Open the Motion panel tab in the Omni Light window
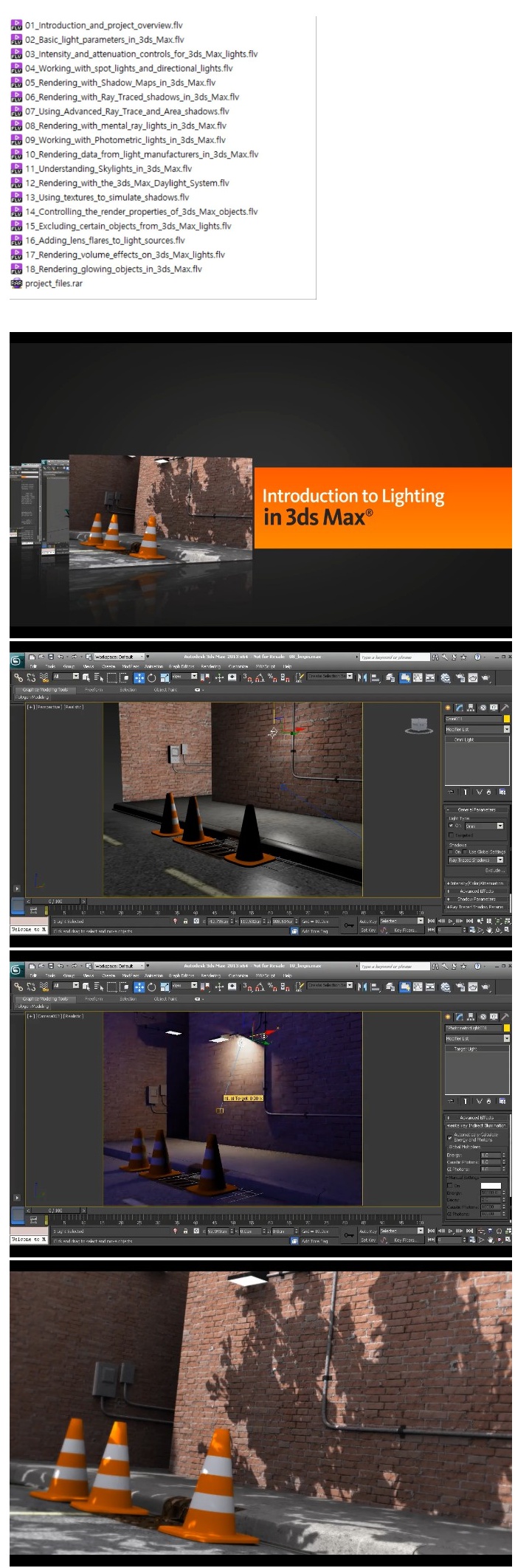Screen dimensions: 515x1568 tap(483, 708)
